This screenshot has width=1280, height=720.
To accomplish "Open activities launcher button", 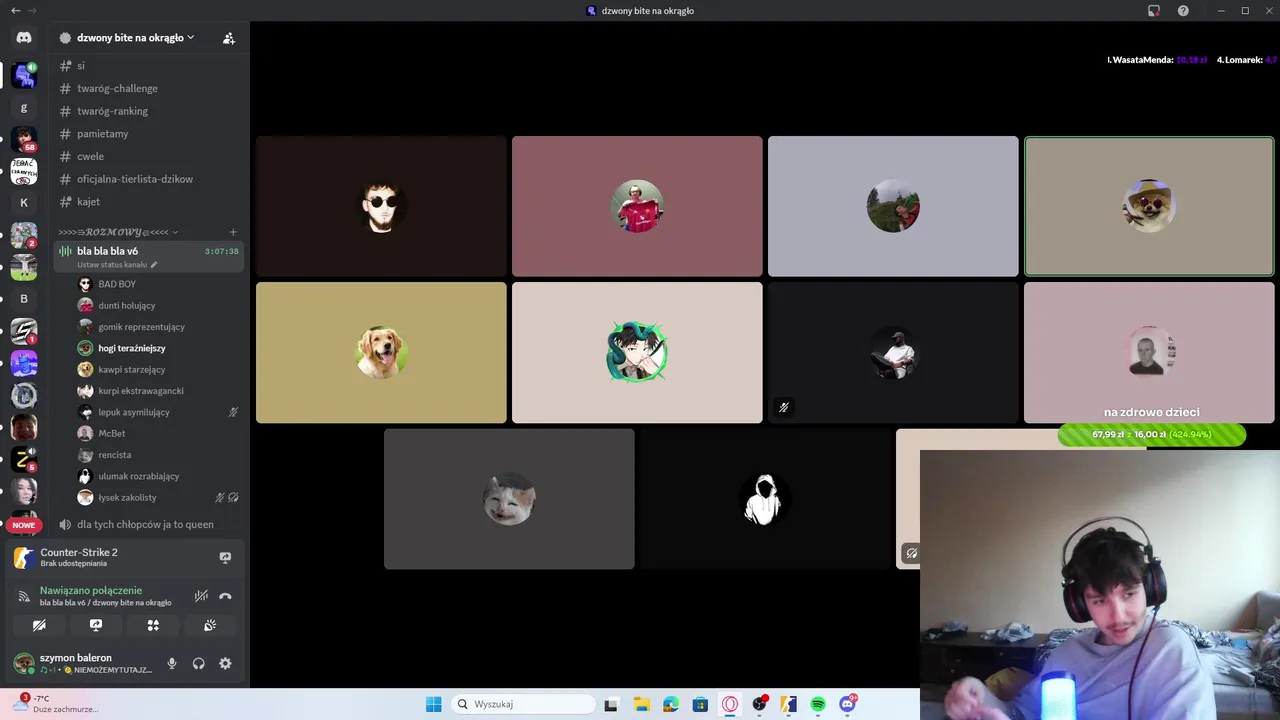I will 153,625.
